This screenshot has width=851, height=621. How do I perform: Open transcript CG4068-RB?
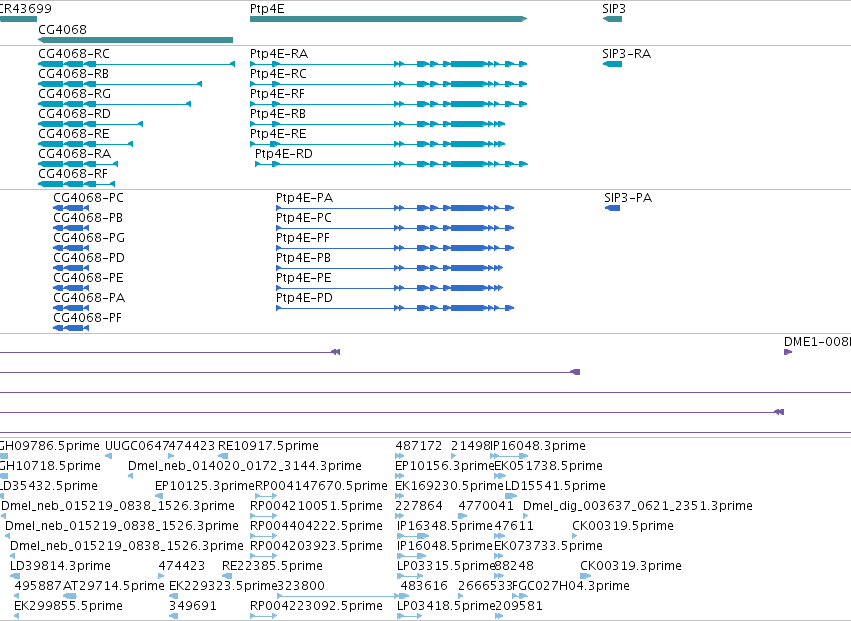click(73, 74)
